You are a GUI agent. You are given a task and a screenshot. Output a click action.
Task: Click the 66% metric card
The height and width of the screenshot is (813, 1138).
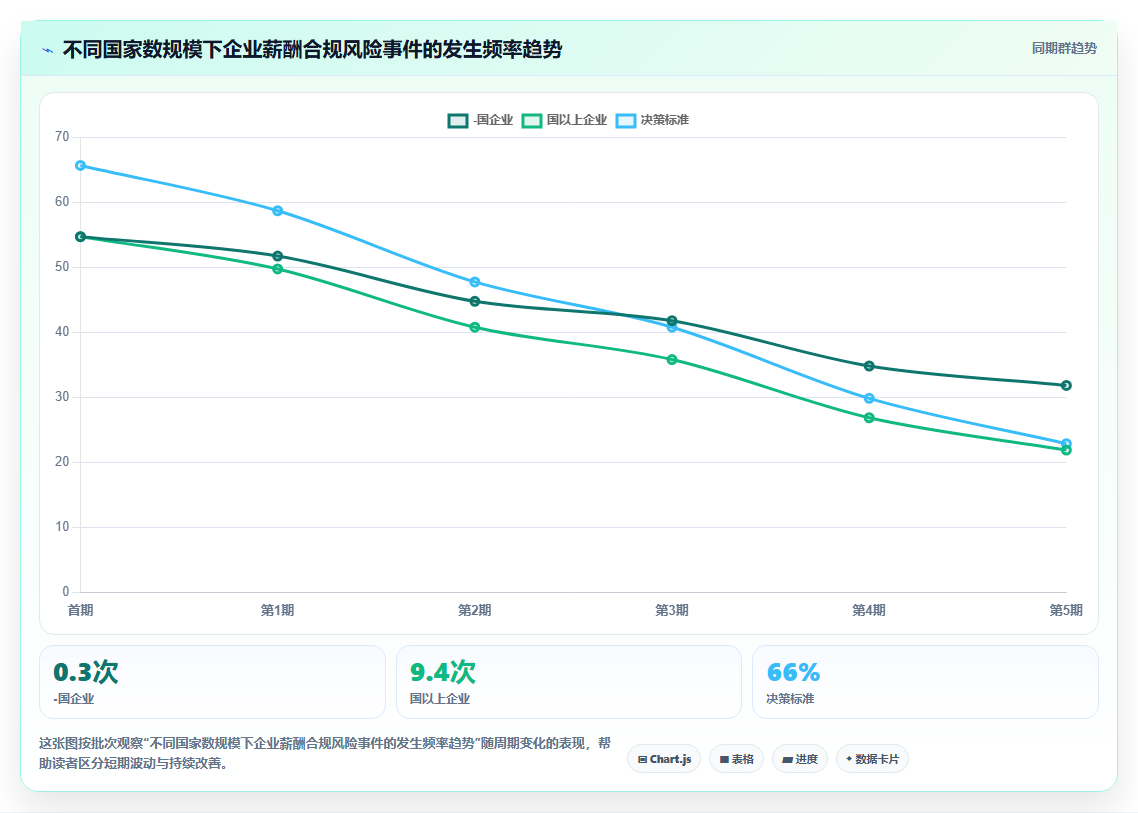point(925,682)
